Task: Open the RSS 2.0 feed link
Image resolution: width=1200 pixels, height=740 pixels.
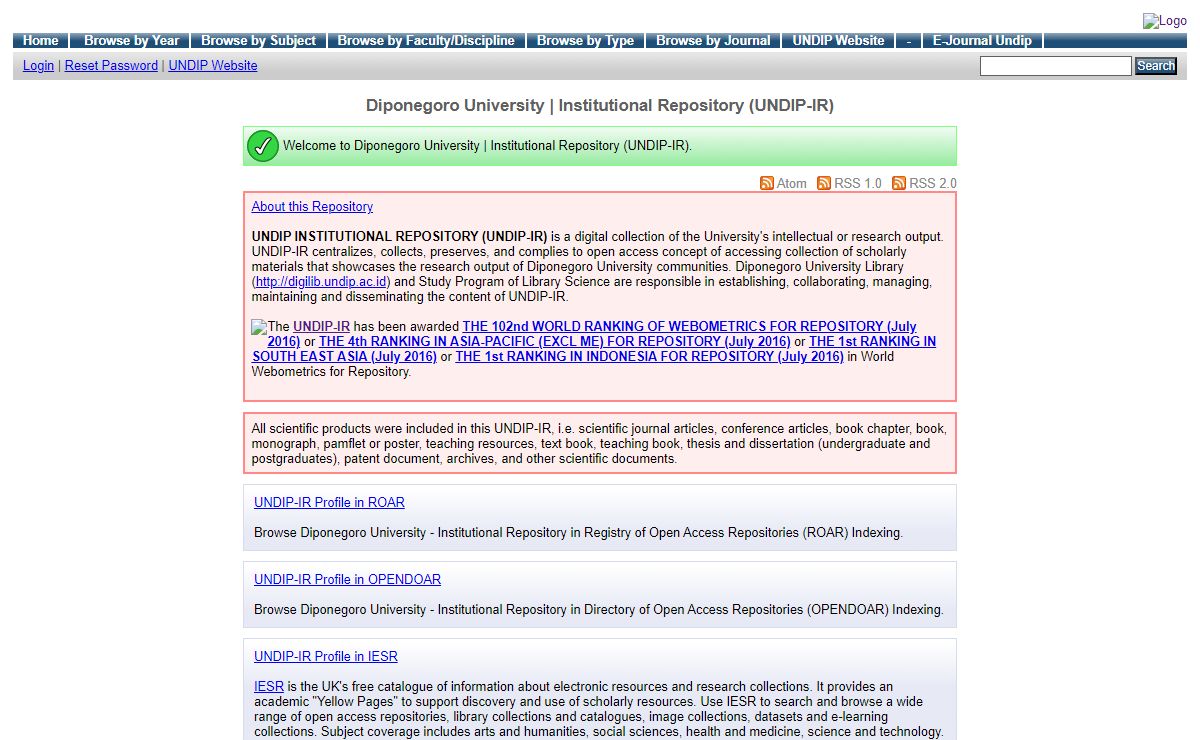Action: (933, 183)
